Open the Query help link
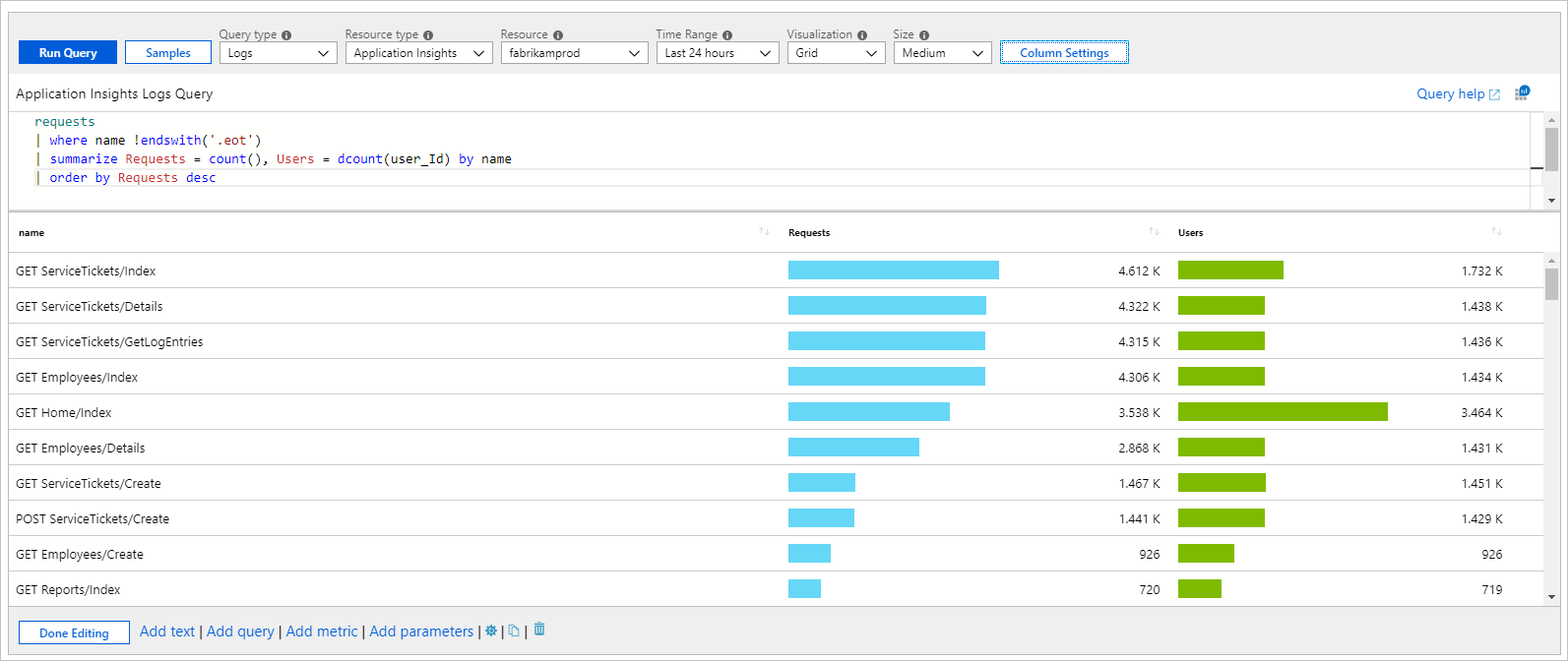 [x=1458, y=93]
